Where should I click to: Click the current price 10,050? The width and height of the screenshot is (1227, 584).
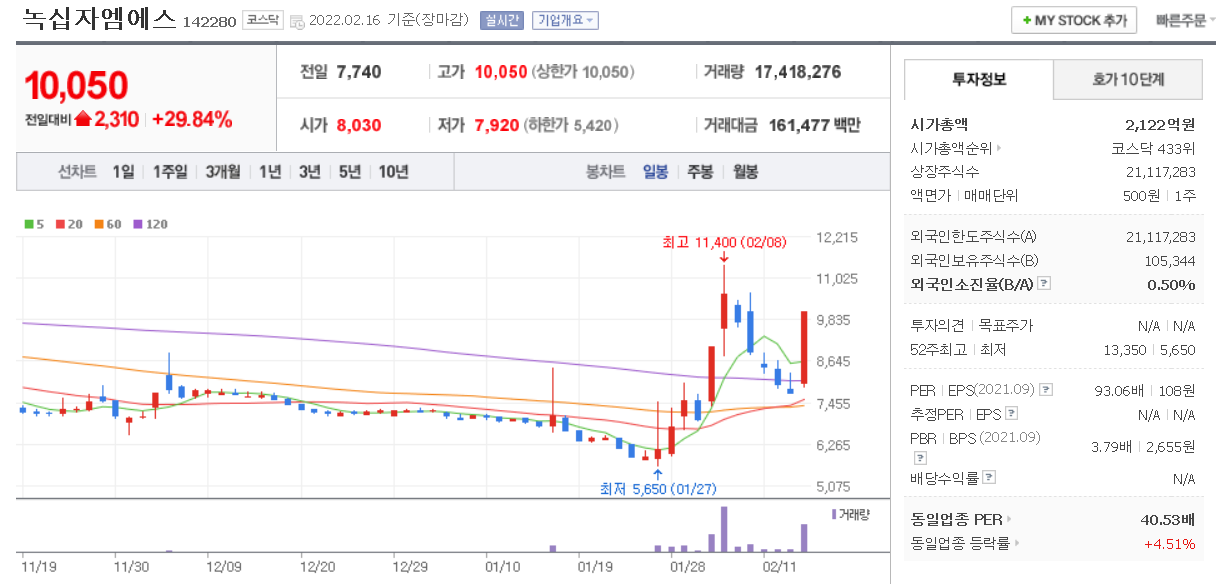(76, 85)
